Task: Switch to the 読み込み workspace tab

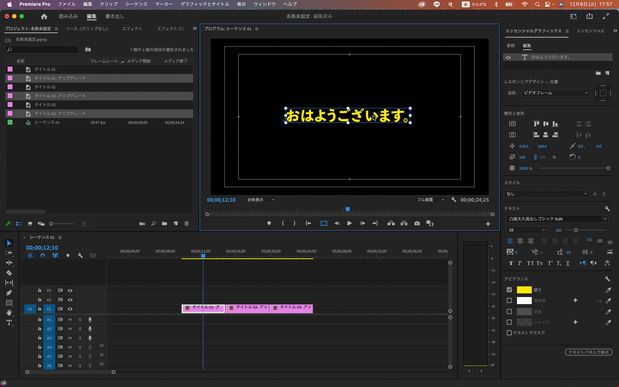Action: (x=68, y=16)
